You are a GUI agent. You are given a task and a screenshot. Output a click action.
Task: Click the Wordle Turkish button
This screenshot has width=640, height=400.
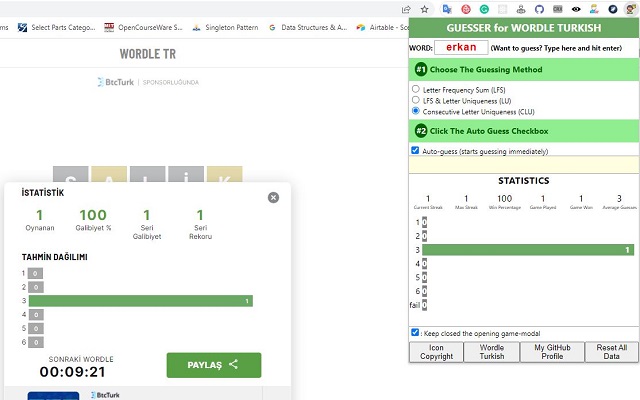(492, 352)
